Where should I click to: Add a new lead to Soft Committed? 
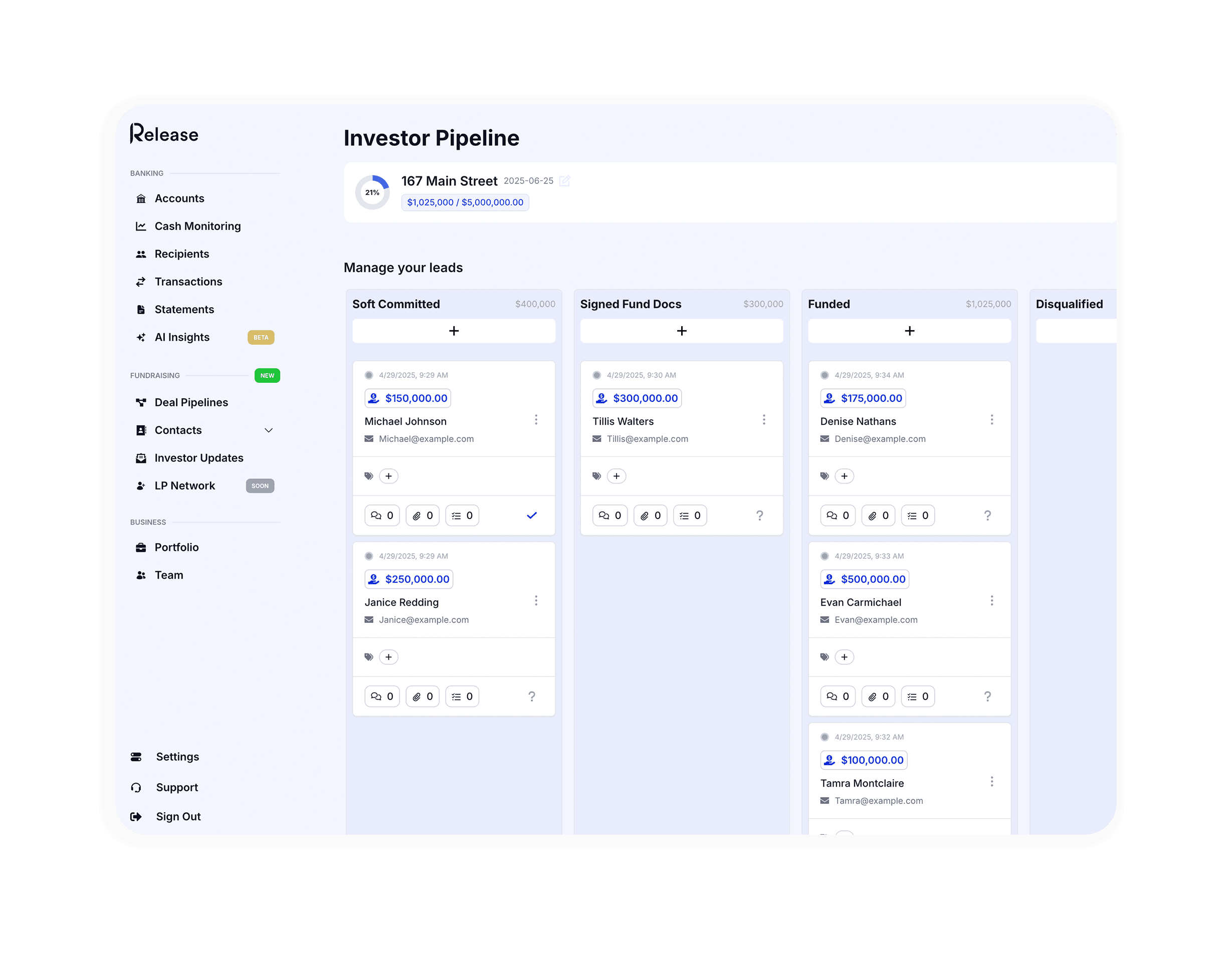point(454,331)
